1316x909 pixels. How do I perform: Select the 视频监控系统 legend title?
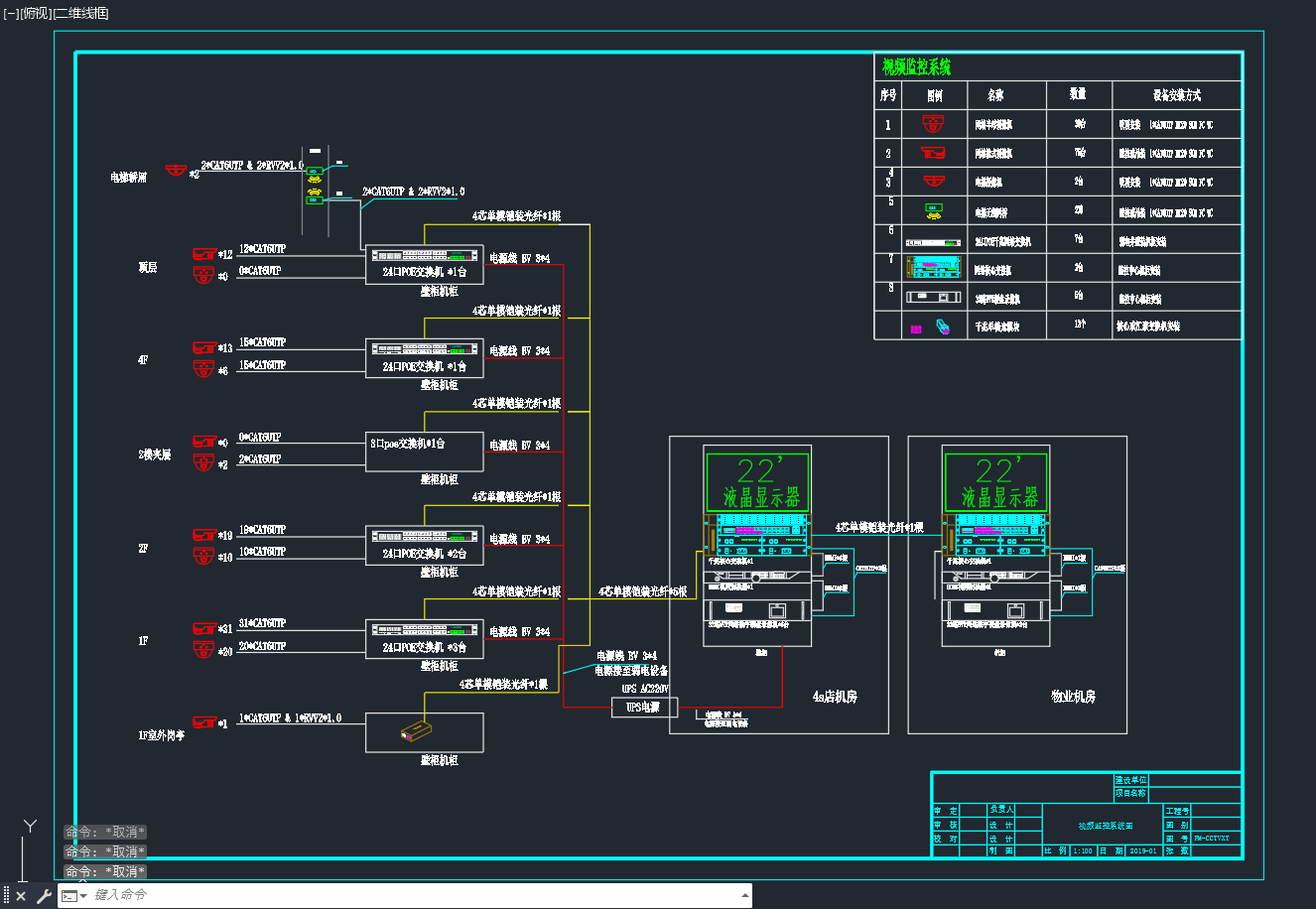pyautogui.click(x=917, y=66)
